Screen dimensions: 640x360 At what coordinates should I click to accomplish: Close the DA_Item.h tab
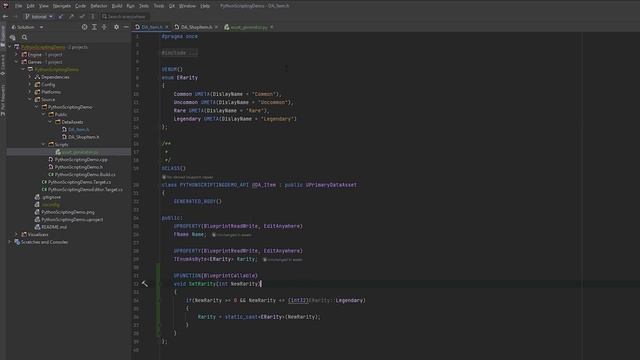tap(167, 27)
